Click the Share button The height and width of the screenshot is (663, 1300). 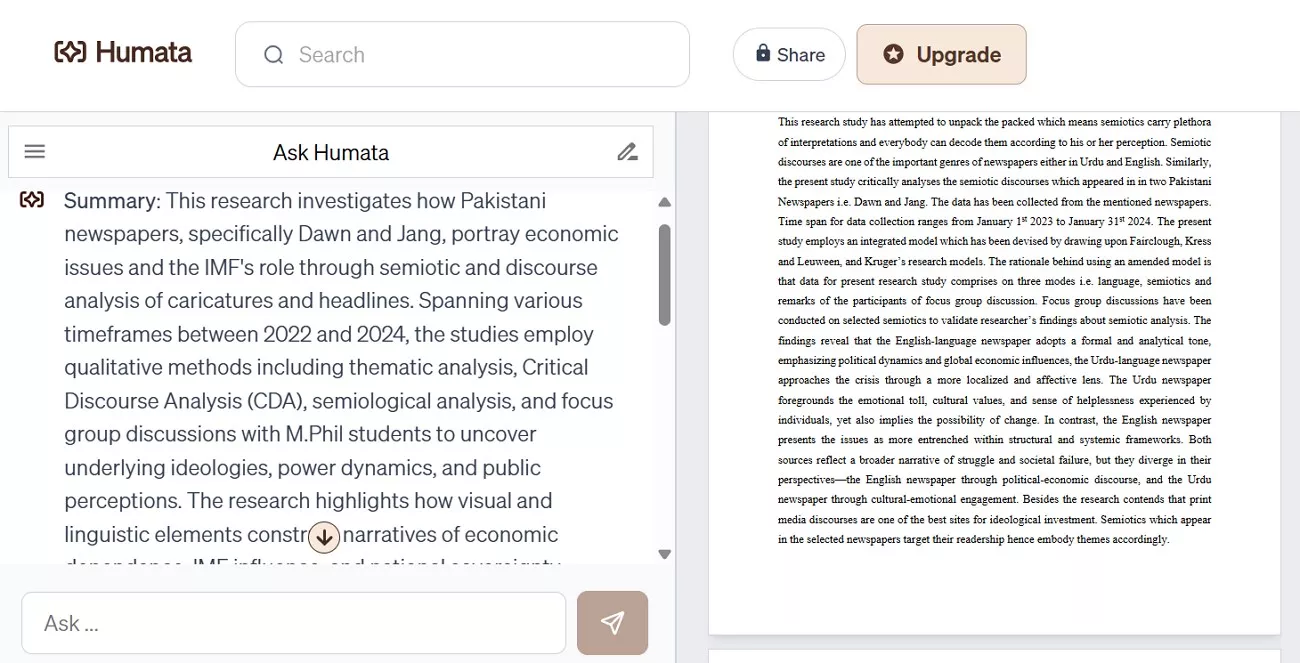coord(789,55)
